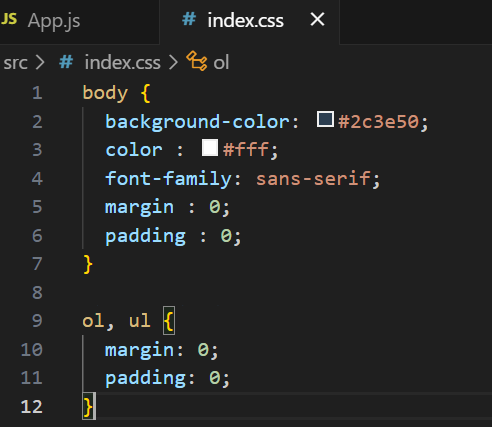
Task: Expand chevron after src in breadcrumb
Action: (x=40, y=62)
